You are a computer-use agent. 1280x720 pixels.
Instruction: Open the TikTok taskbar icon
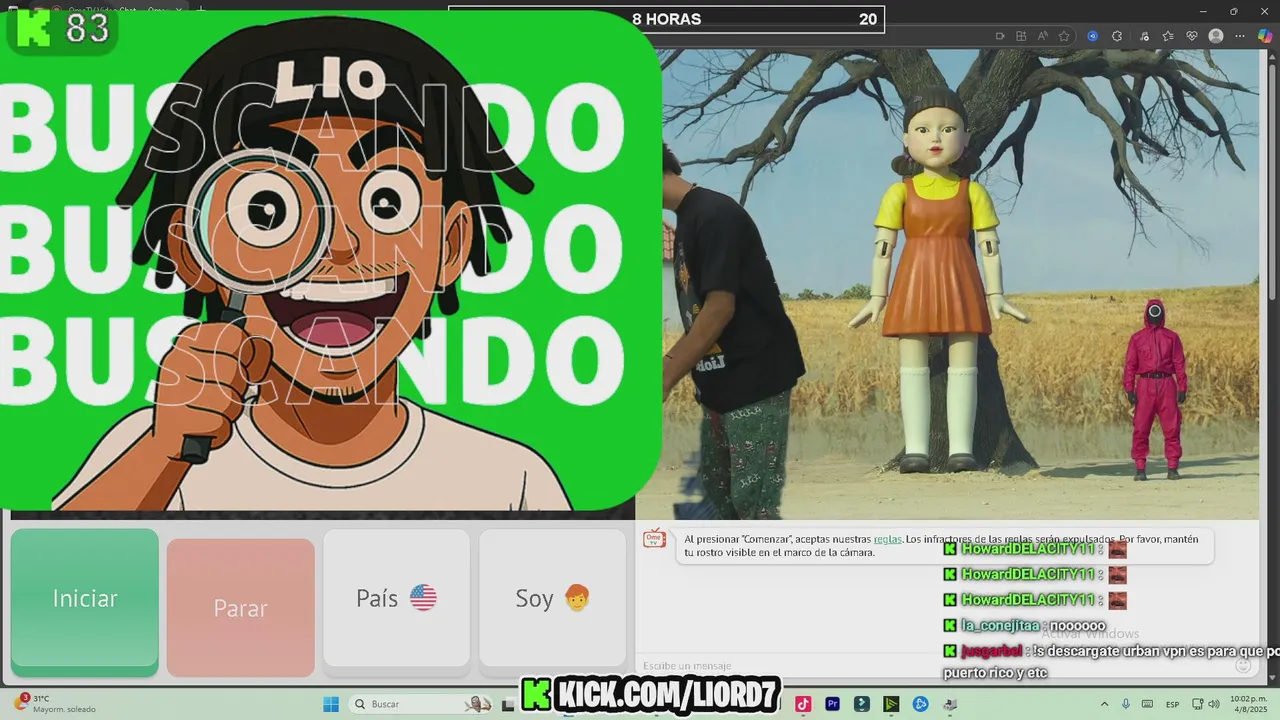pyautogui.click(x=802, y=704)
